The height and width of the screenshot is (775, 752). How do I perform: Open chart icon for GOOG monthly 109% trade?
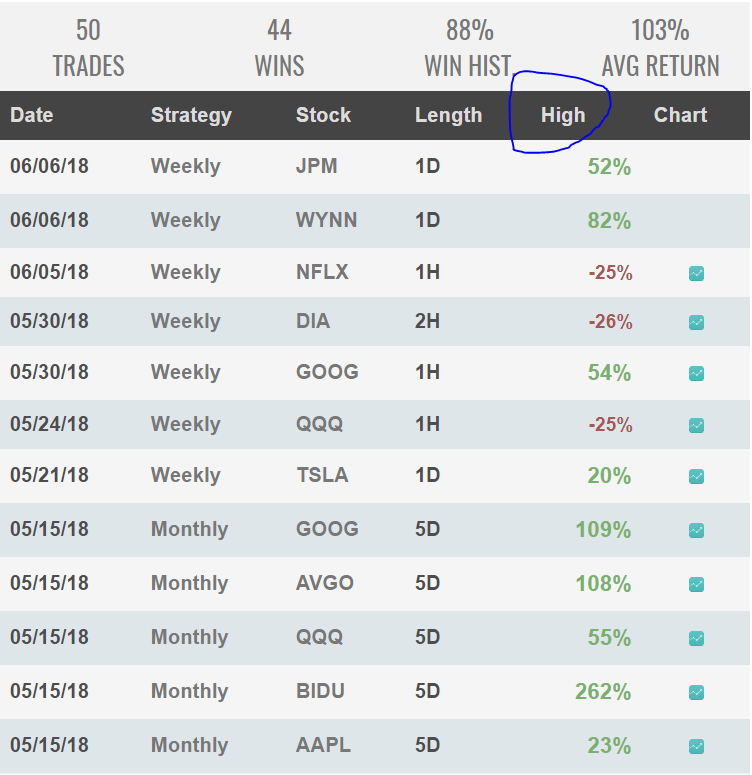pyautogui.click(x=696, y=530)
